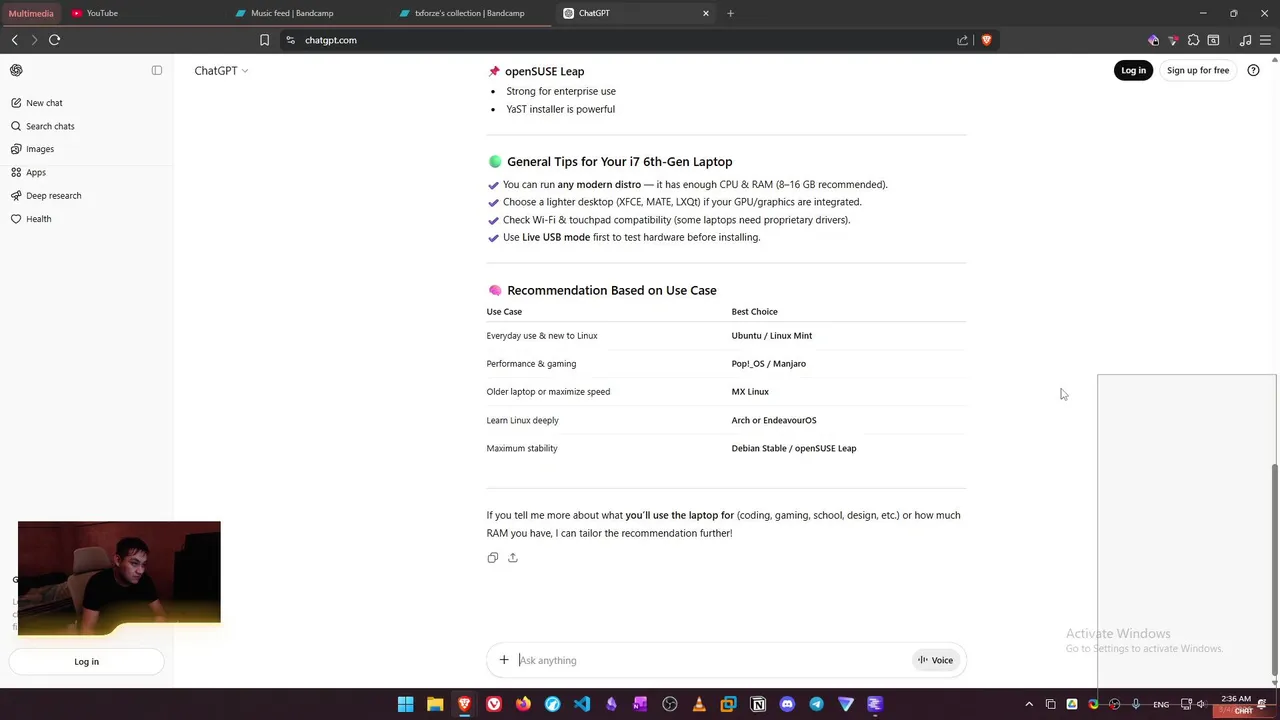Collapse the sidebar with the panel icon
The width and height of the screenshot is (1280, 720).
tap(157, 70)
